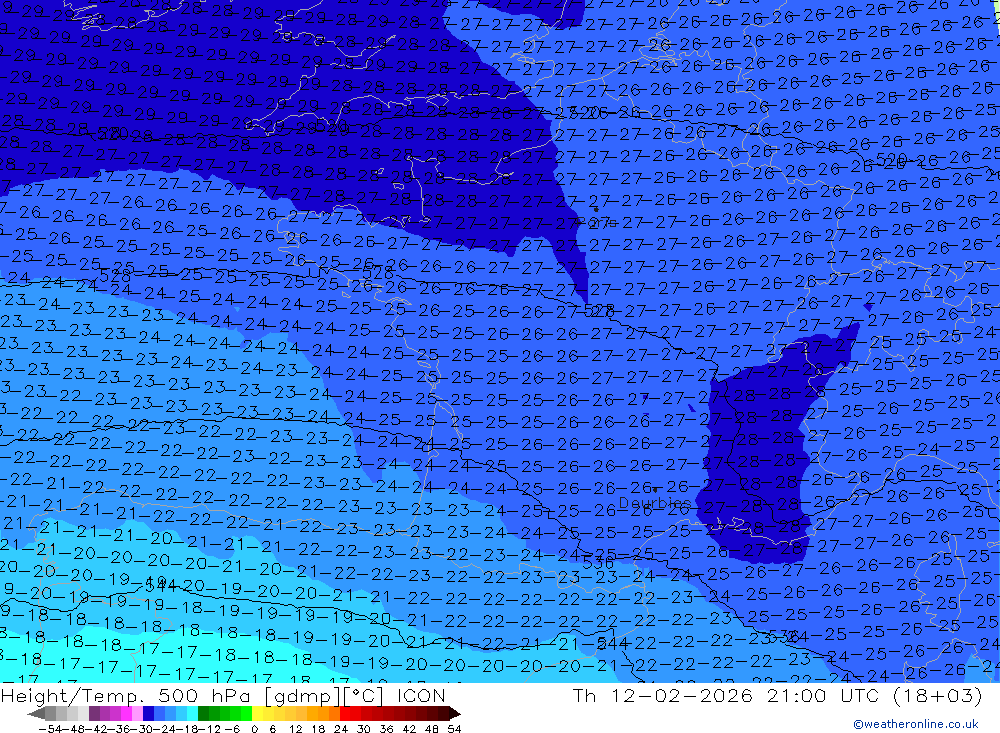
Task: Click the 0 tick label under the color scale
Action: [254, 729]
